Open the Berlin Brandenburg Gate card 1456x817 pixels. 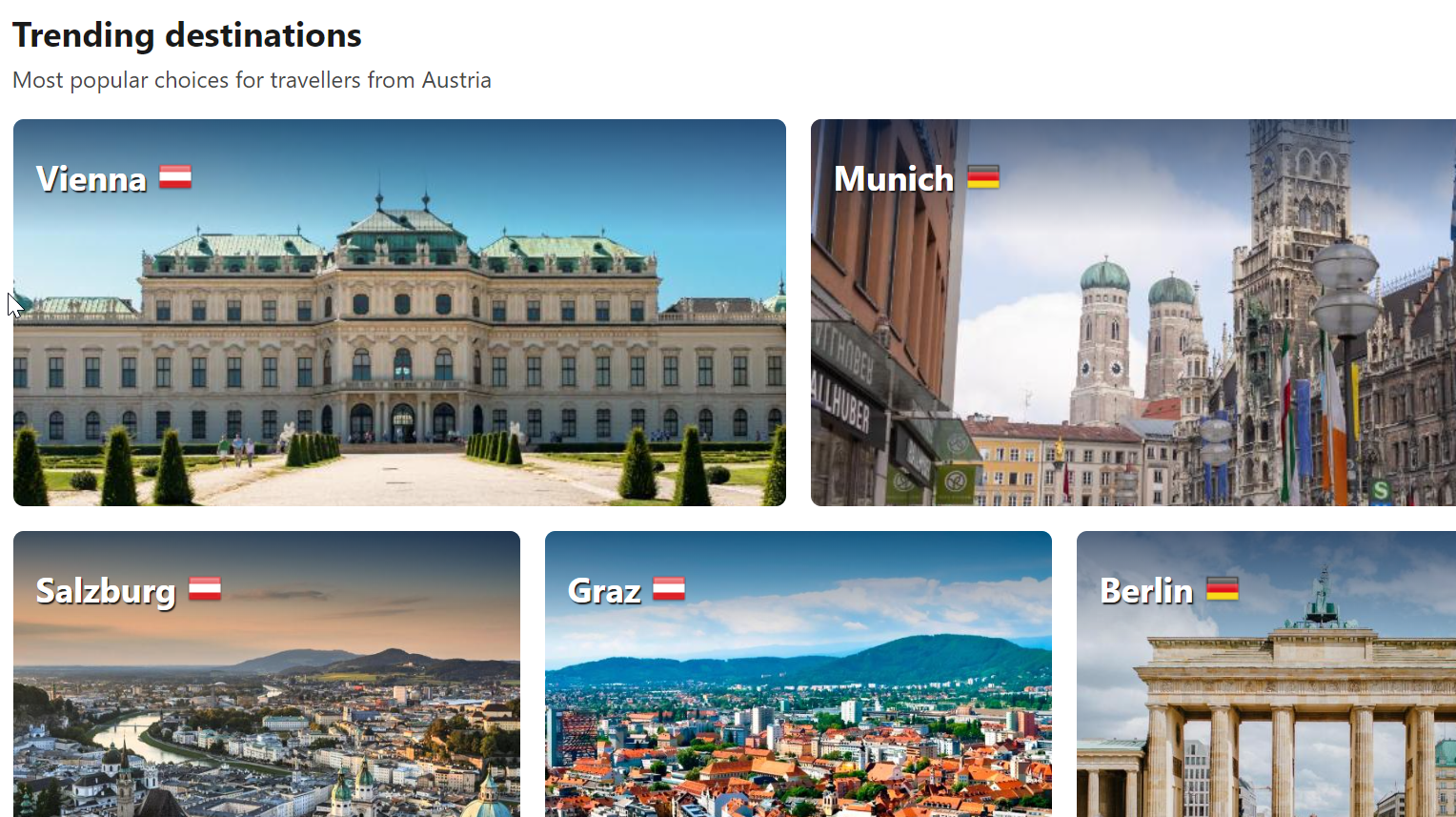pos(1266,674)
